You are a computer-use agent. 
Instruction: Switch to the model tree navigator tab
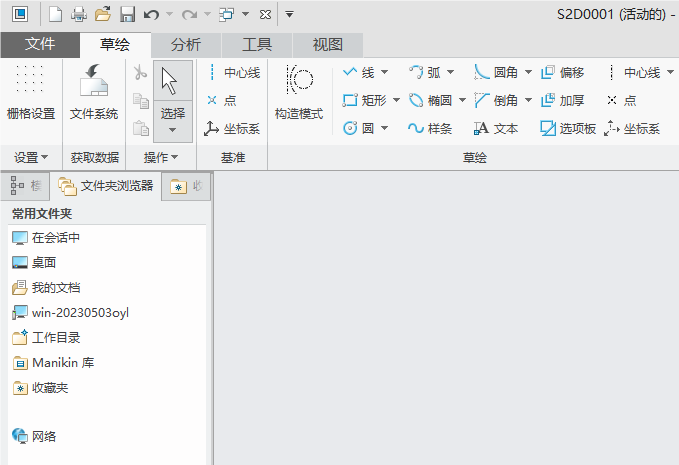[26, 186]
